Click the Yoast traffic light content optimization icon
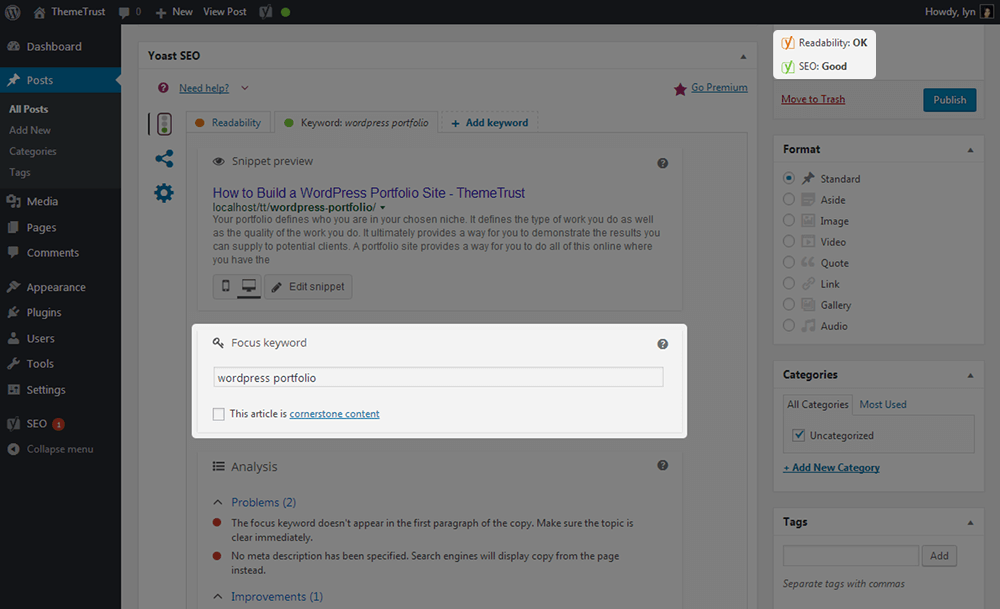The image size is (1000, 609). (162, 124)
